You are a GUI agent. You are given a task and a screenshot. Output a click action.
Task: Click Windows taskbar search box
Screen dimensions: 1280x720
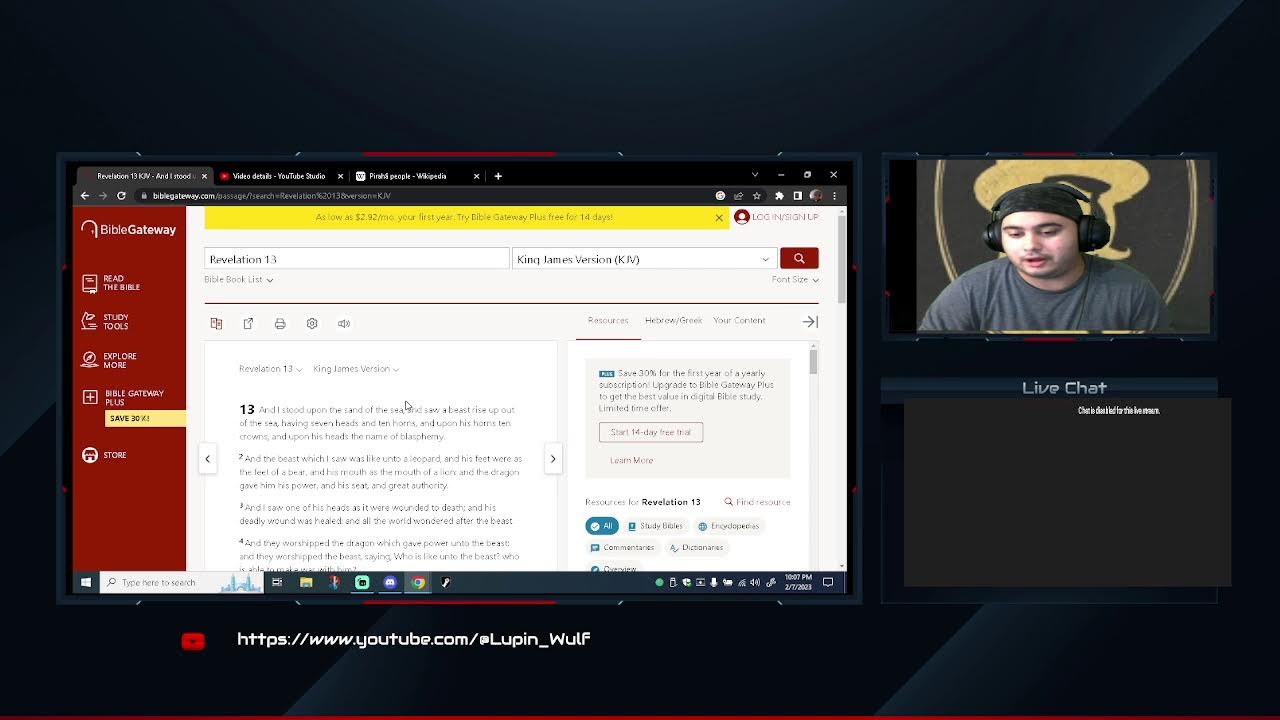tap(180, 582)
